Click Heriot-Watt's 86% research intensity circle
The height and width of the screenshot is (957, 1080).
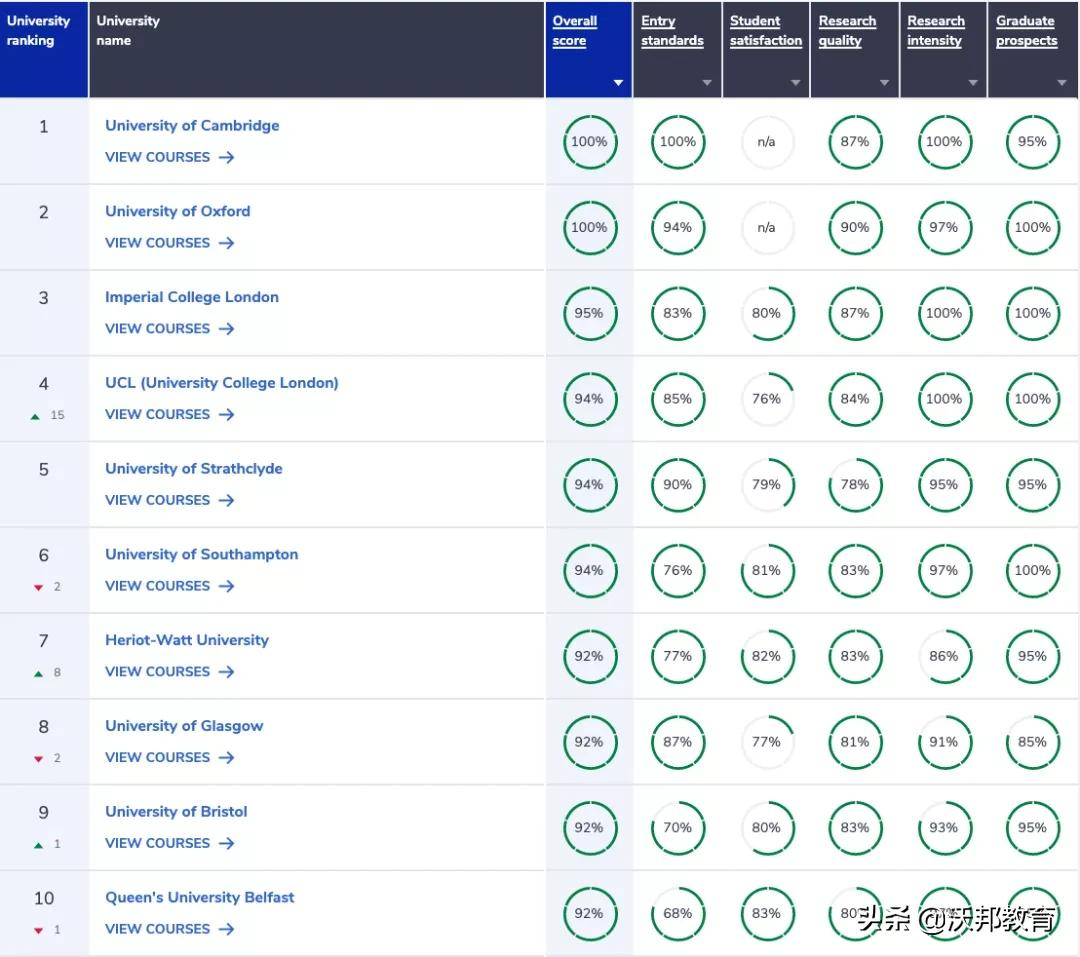pyautogui.click(x=944, y=657)
